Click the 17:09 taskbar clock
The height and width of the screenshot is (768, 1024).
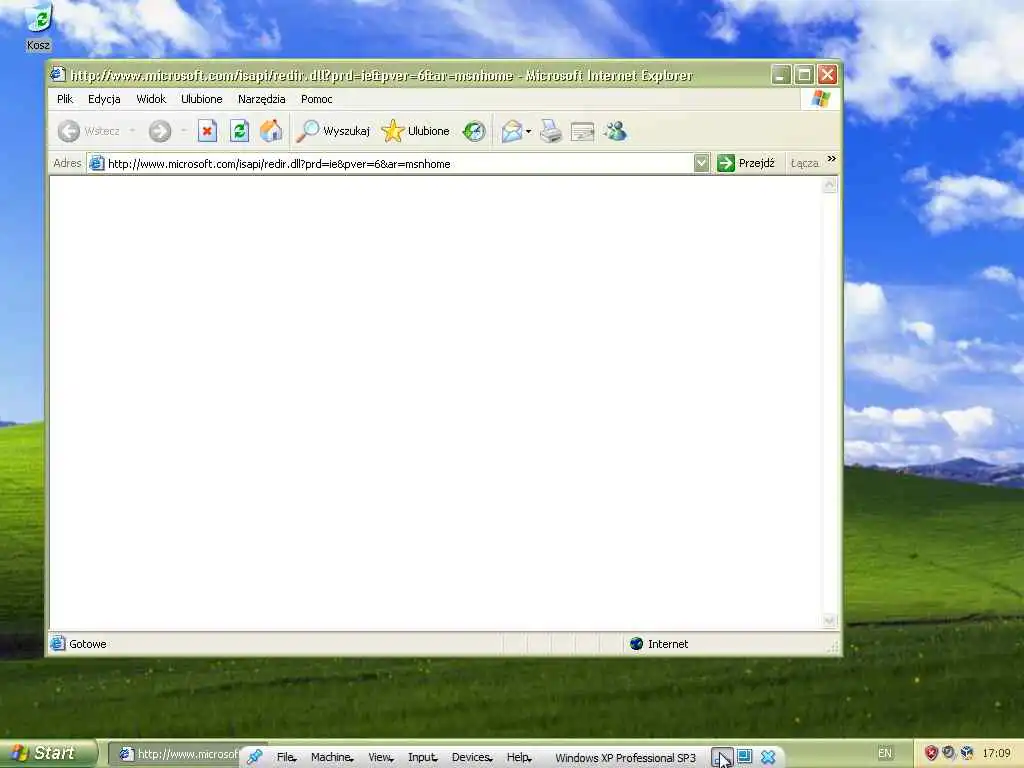[997, 753]
